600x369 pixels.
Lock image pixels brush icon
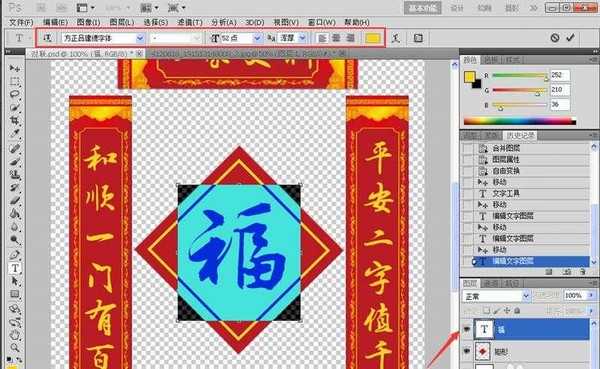(x=497, y=311)
